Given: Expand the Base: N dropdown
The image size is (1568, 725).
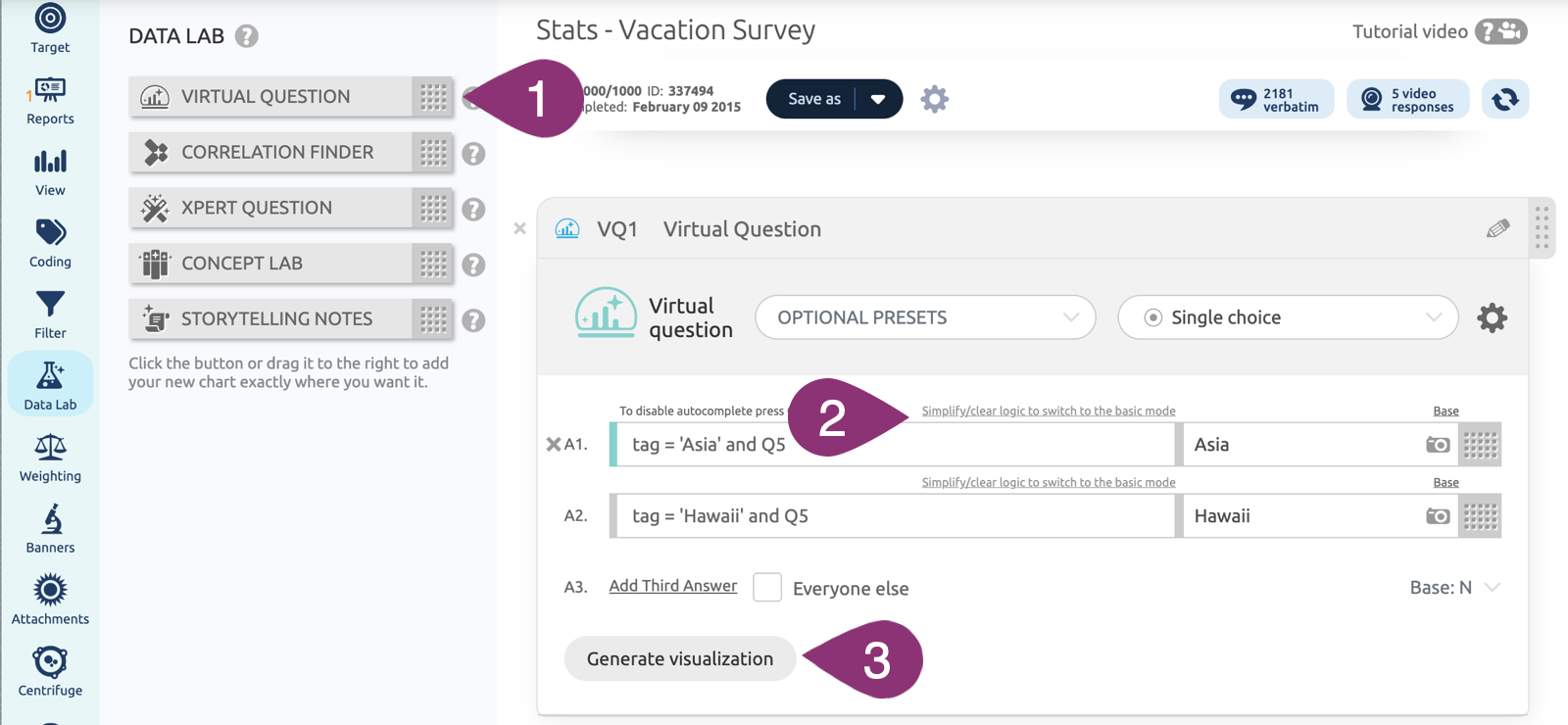Looking at the screenshot, I should [x=1454, y=587].
